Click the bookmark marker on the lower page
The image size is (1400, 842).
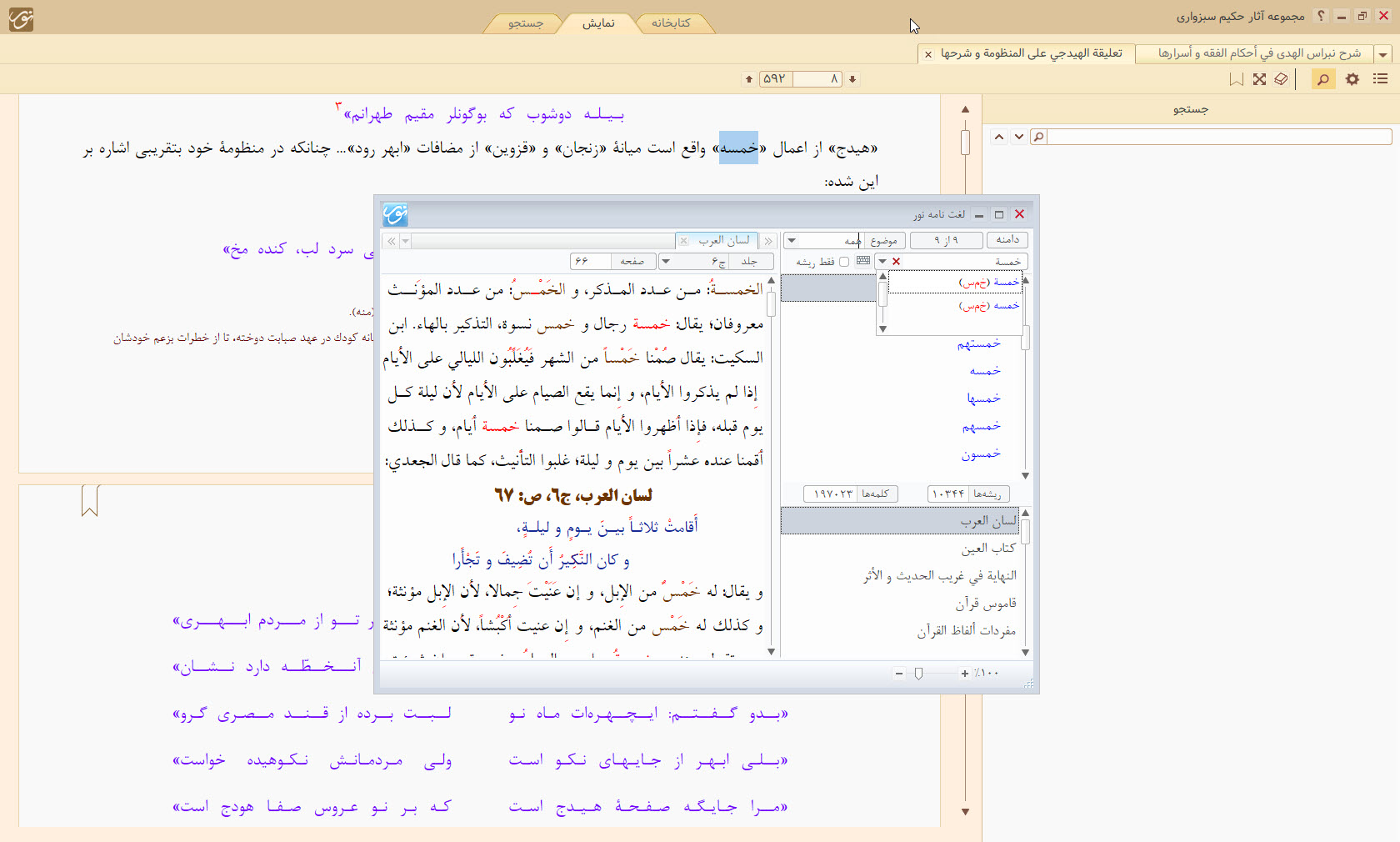click(90, 501)
